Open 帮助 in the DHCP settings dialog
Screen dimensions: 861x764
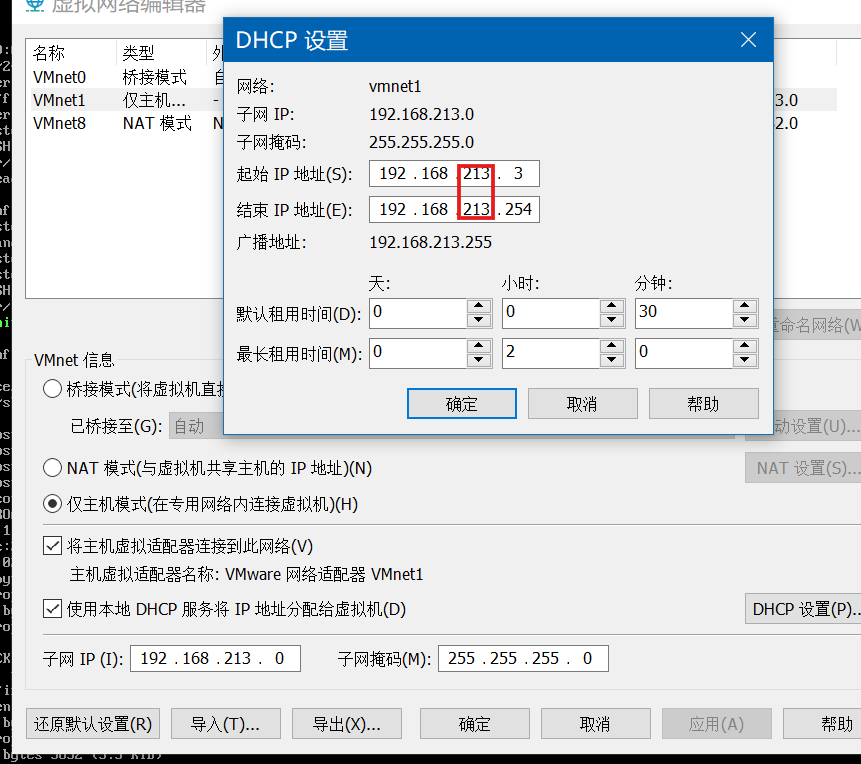click(703, 403)
